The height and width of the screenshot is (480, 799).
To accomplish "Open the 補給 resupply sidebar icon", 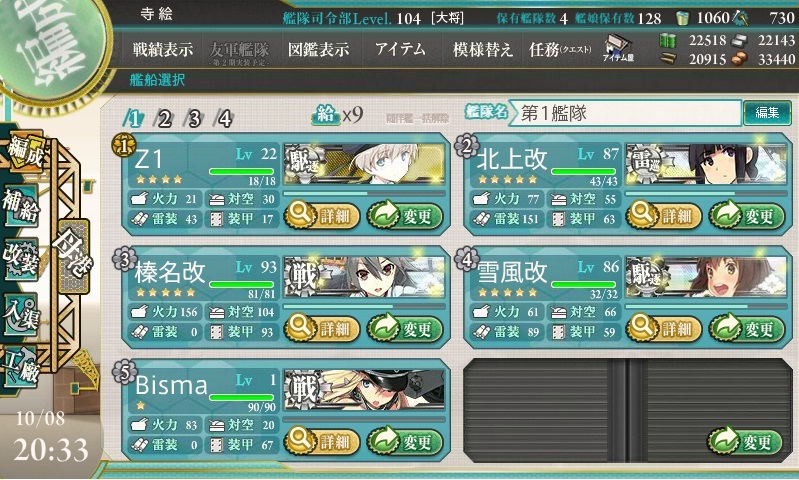I will (x=21, y=205).
